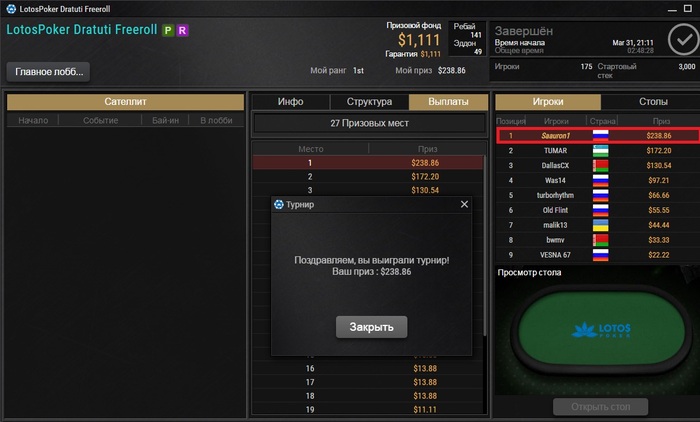The height and width of the screenshot is (422, 700).
Task: Click the Открыть стол button
Action: pyautogui.click(x=600, y=407)
